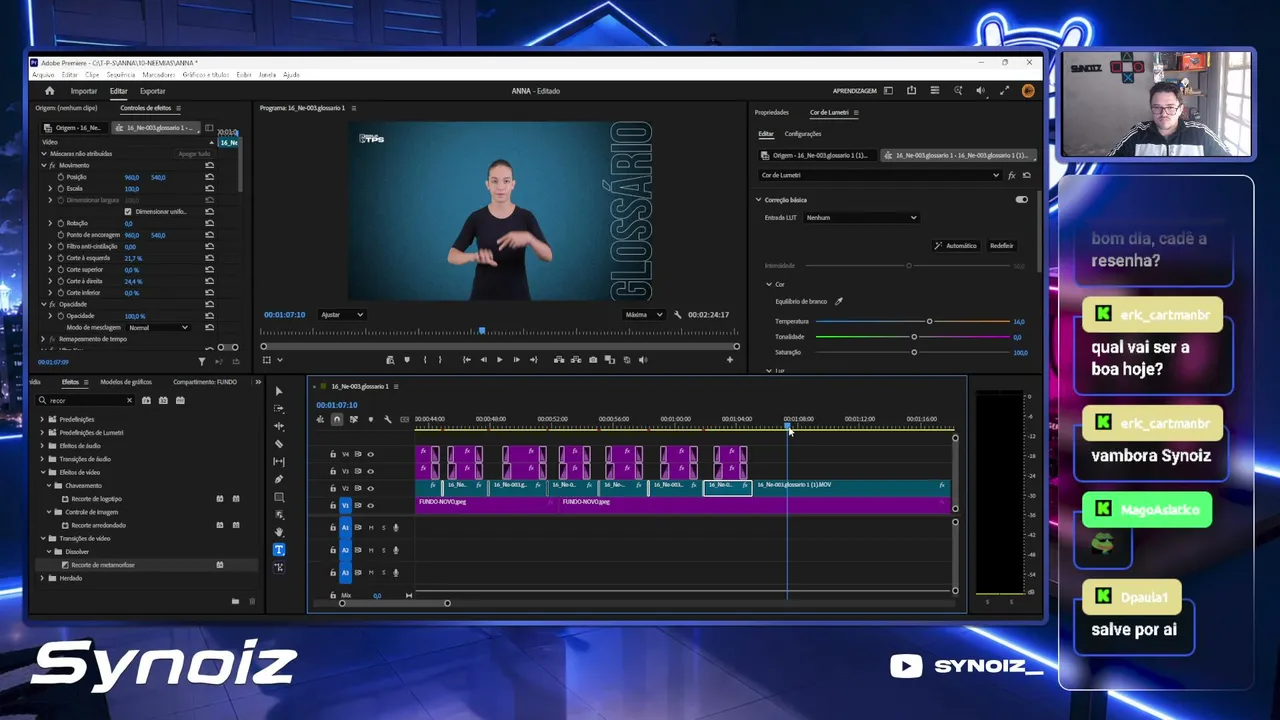This screenshot has height=720, width=1280.
Task: Open the Máxima playback resolution dropdown
Action: click(x=643, y=315)
